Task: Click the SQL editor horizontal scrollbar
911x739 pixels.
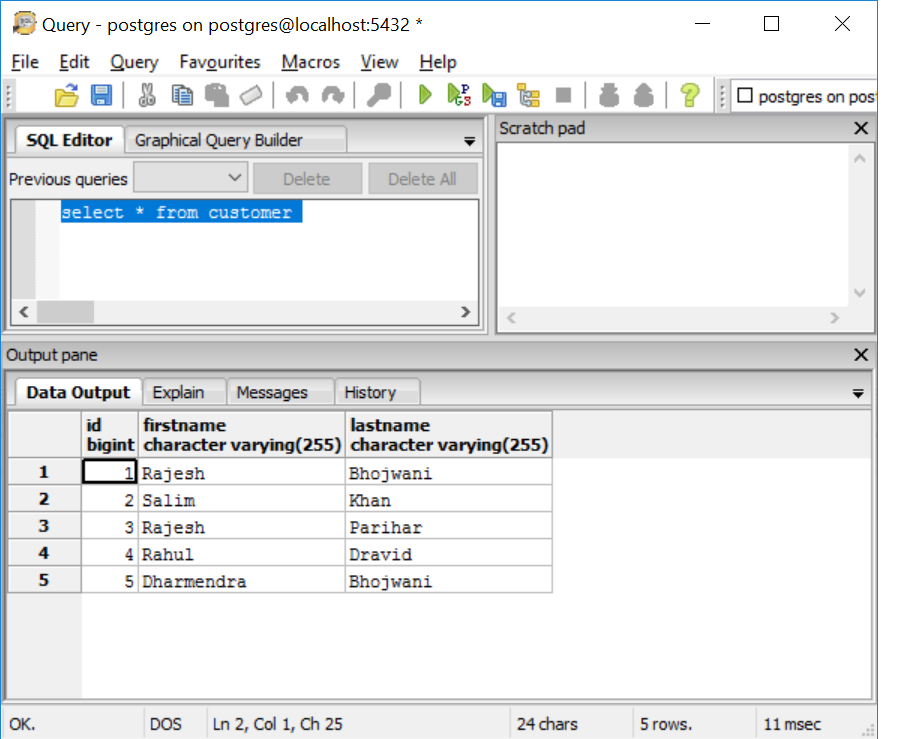Action: point(240,312)
